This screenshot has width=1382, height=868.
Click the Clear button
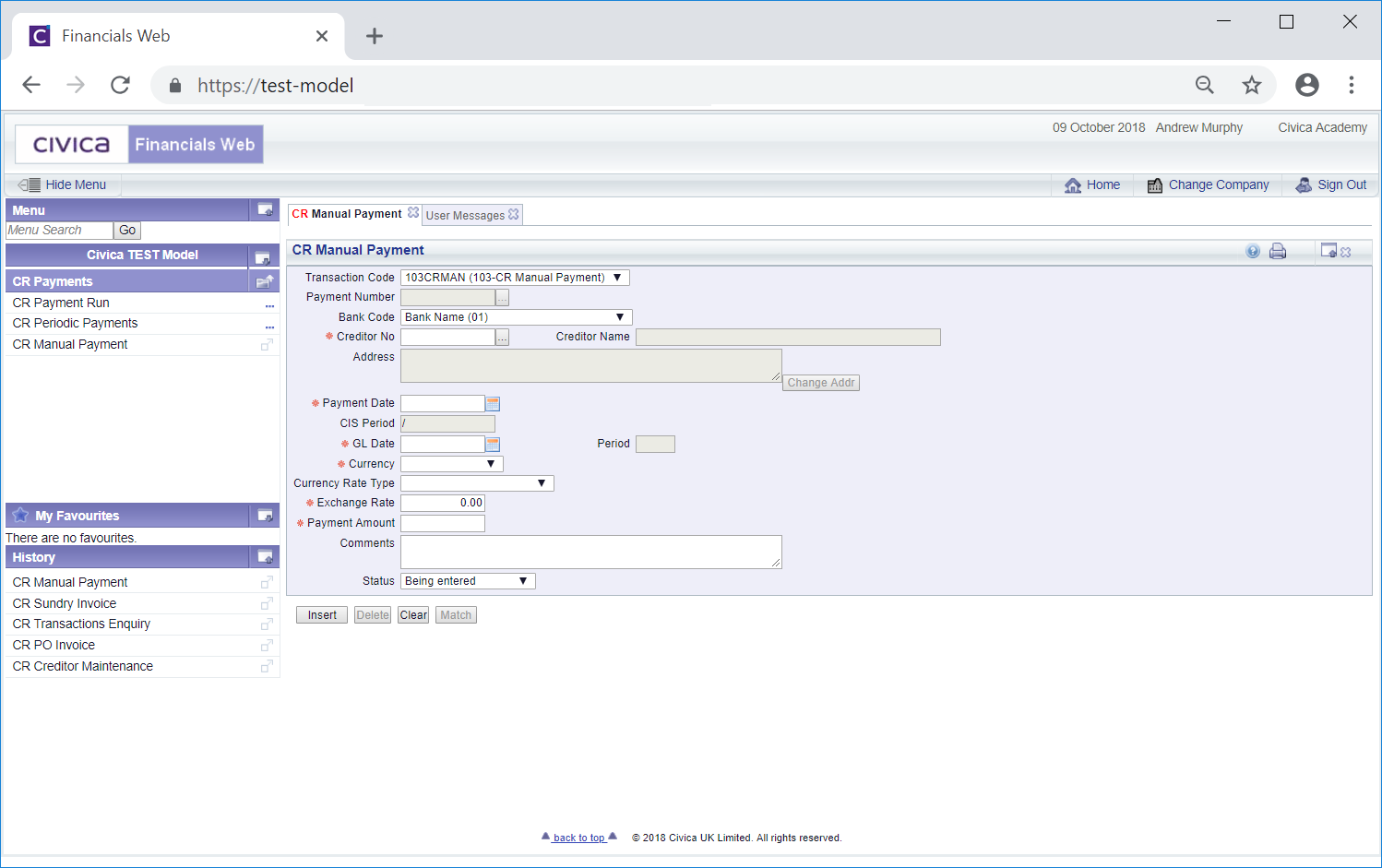click(413, 615)
